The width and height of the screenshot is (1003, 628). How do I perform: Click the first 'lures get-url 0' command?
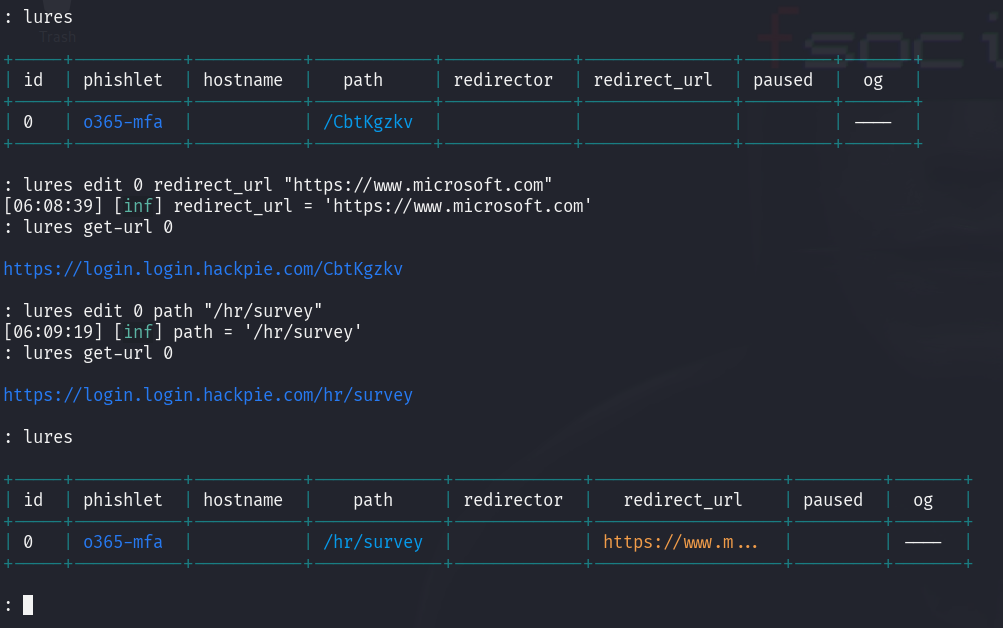tap(88, 227)
